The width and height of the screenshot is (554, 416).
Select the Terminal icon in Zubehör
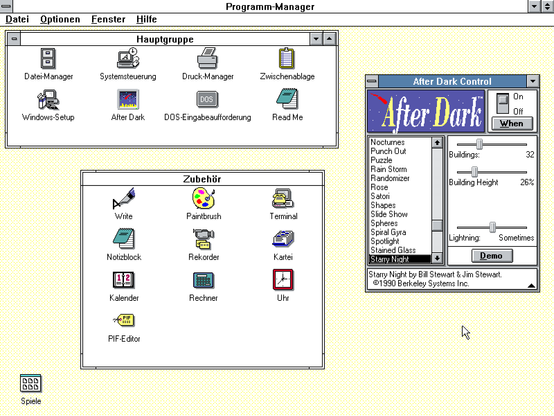[x=283, y=198]
